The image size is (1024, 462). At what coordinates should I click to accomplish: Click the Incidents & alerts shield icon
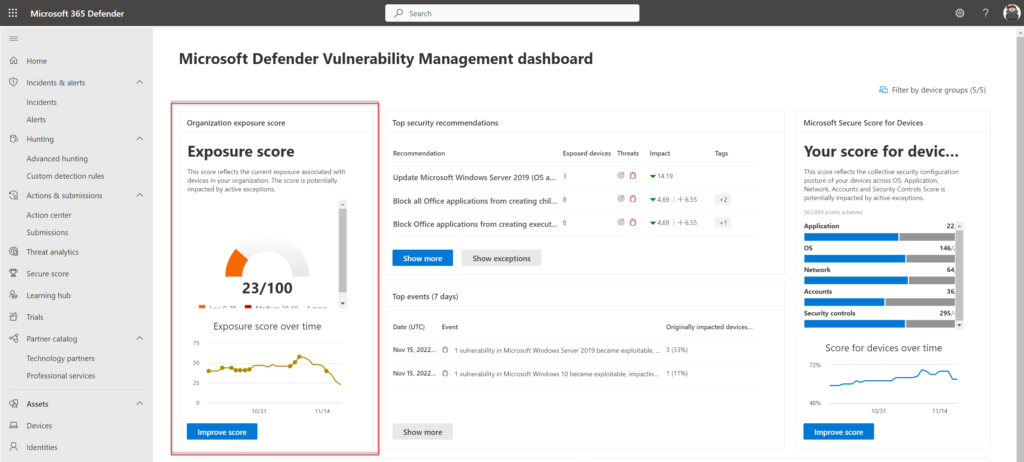[x=13, y=82]
